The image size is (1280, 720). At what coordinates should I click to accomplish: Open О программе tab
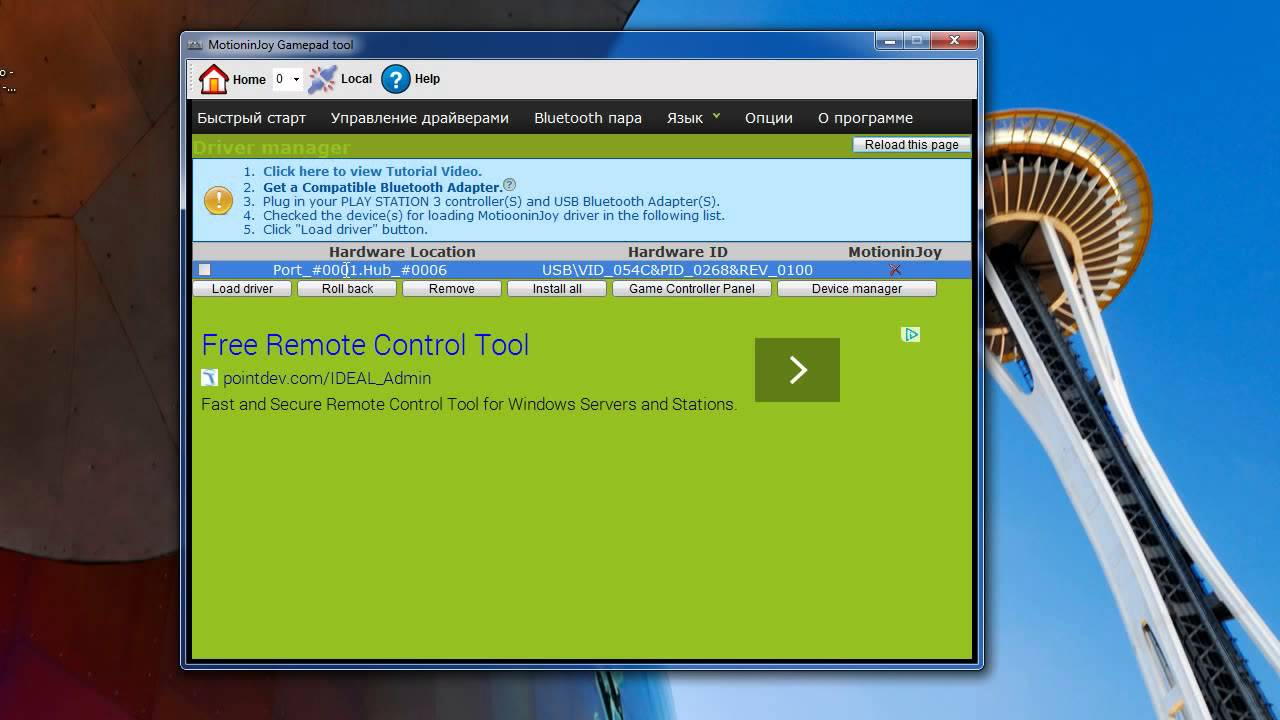pyautogui.click(x=865, y=118)
